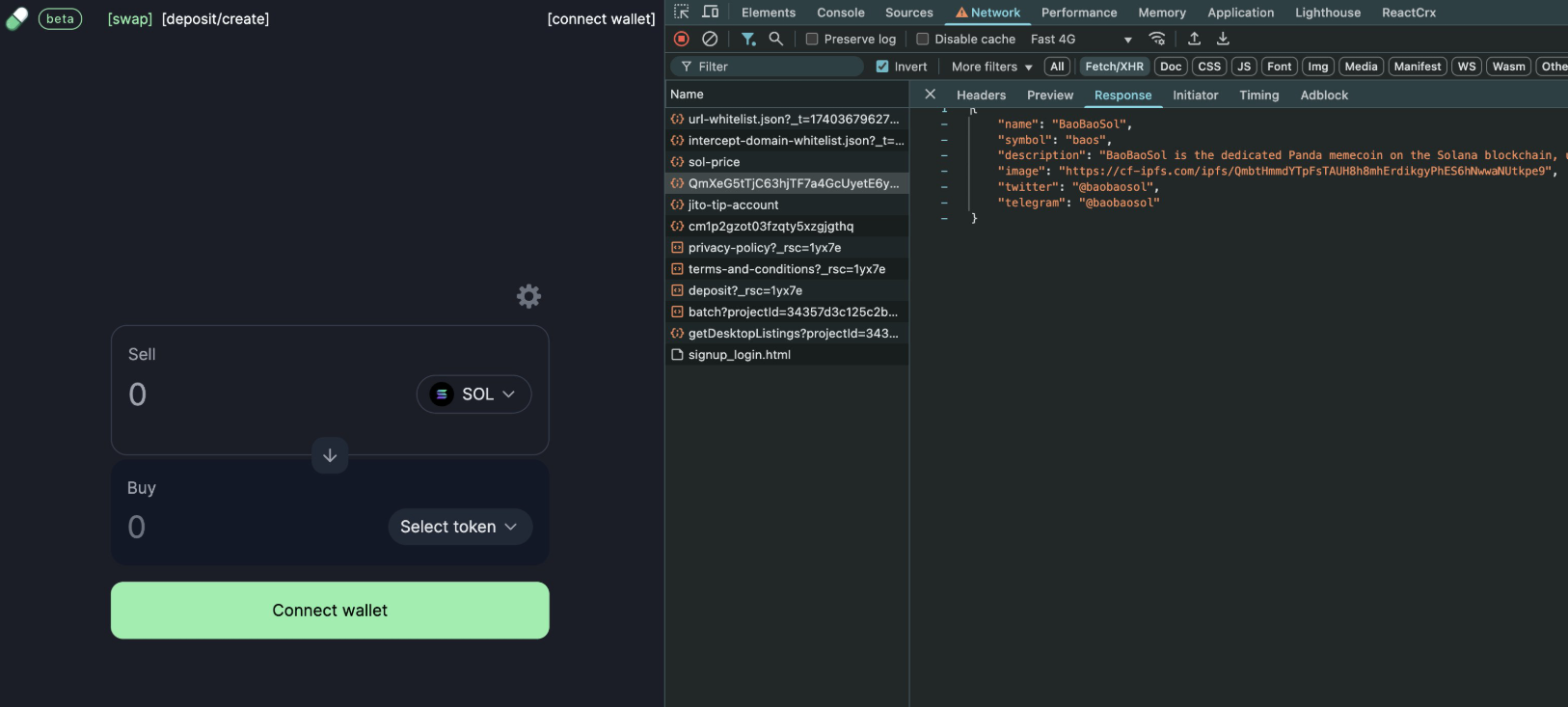Uncheck the Invert filter checkbox
Viewport: 1568px width, 707px height.
[882, 67]
